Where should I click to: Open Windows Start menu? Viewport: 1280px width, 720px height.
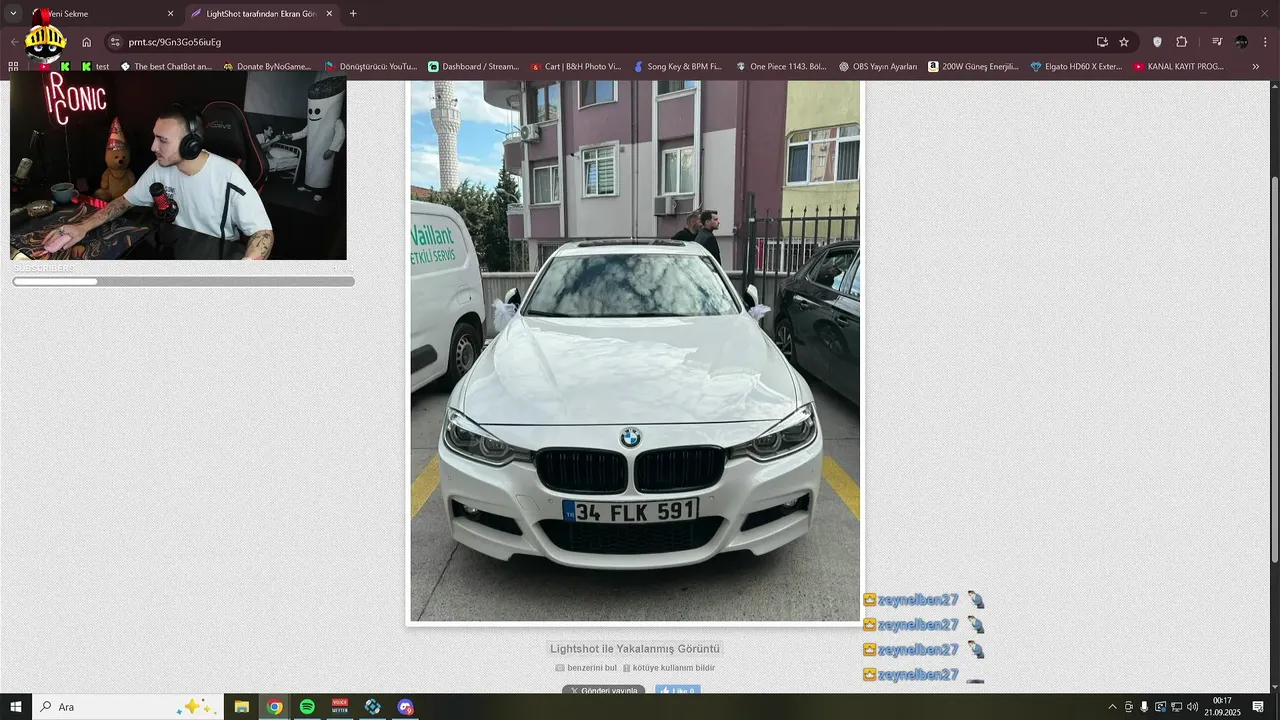pos(16,707)
